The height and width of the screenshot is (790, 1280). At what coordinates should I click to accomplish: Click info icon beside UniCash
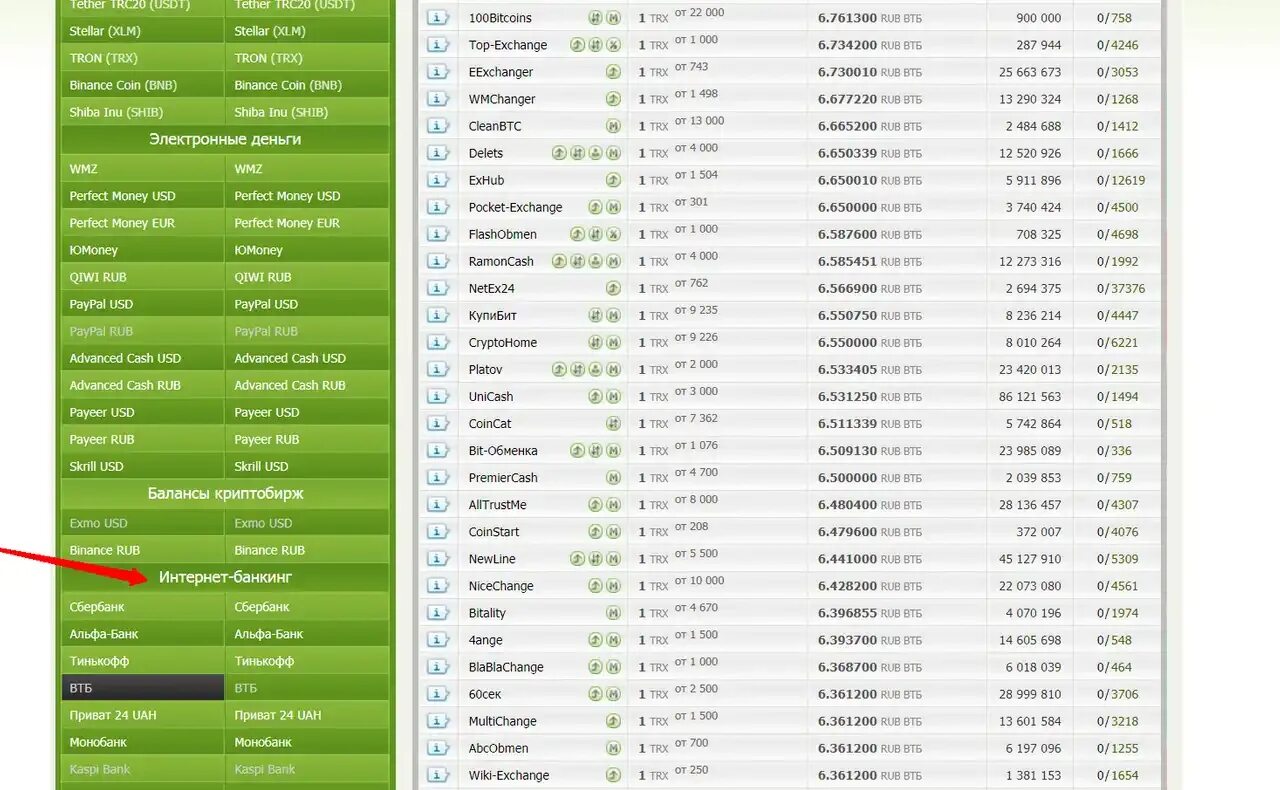438,396
